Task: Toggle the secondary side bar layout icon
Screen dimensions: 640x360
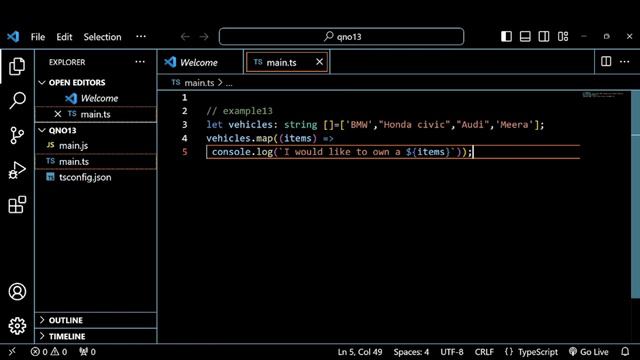Action: tap(544, 36)
